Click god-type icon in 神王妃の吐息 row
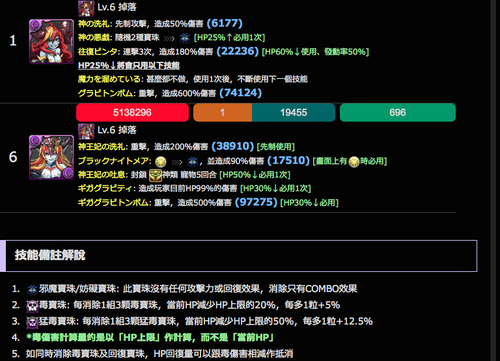500x361 pixels. coord(155,175)
